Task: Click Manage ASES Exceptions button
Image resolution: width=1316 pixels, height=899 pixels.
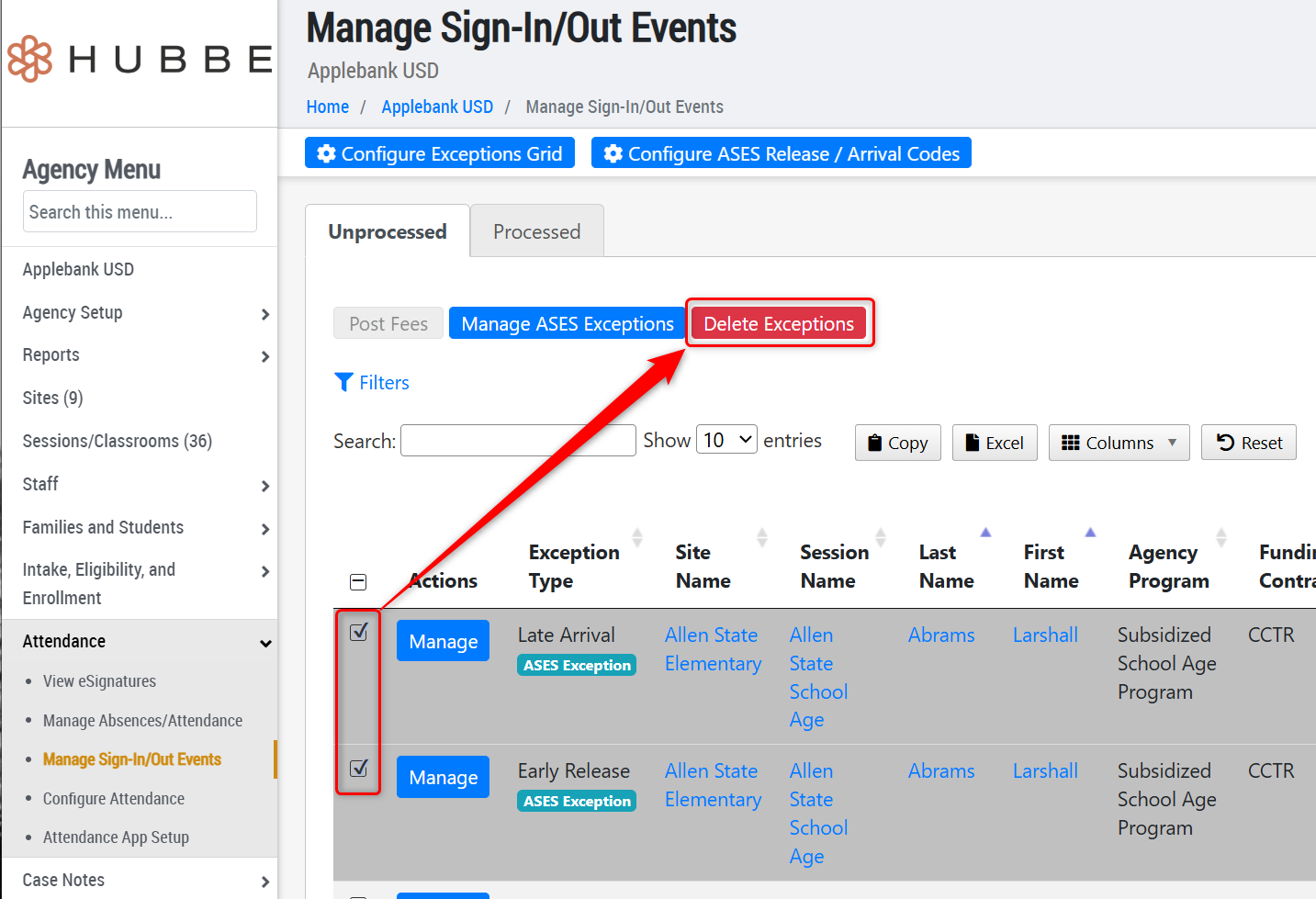Action: [x=568, y=323]
